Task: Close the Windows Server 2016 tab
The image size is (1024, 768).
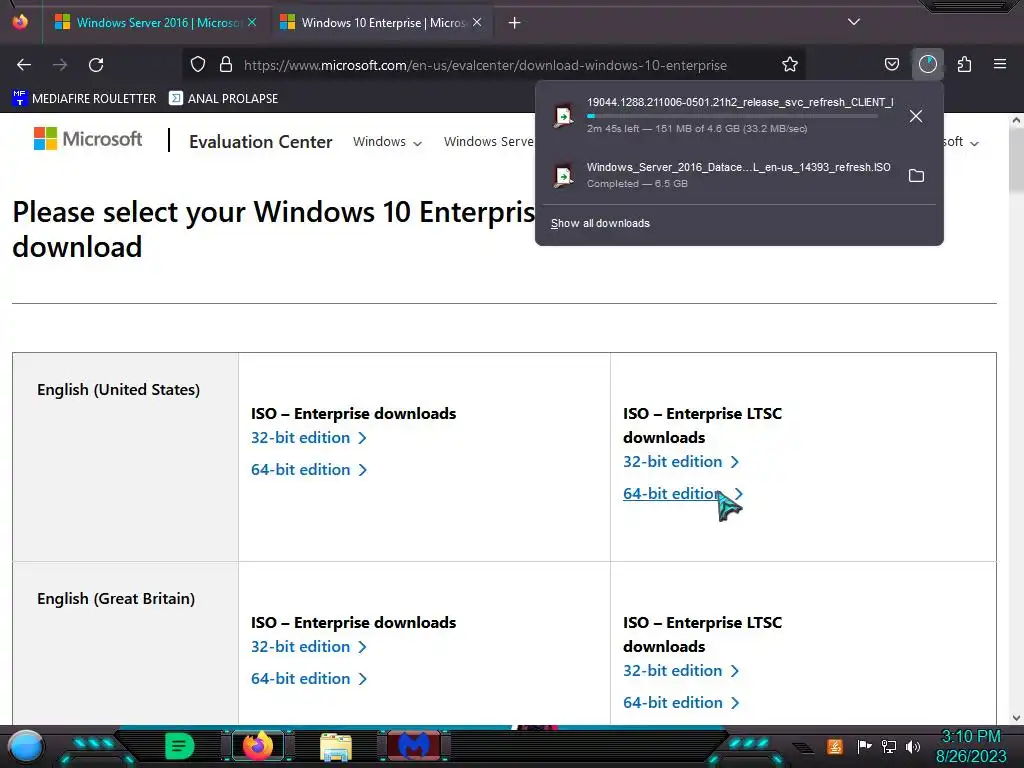Action: point(252,22)
